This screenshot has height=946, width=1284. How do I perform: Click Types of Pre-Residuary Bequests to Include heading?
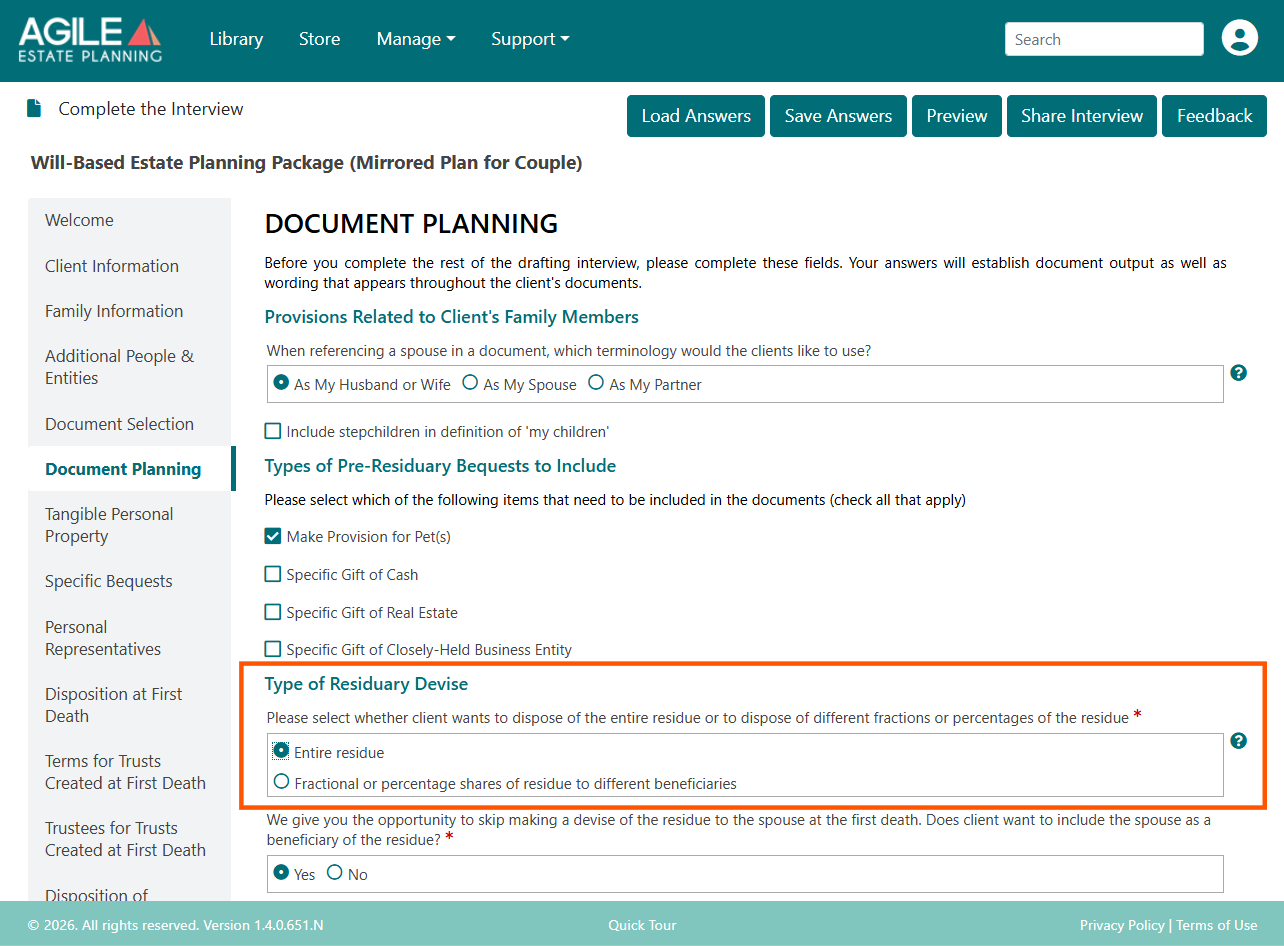coord(440,466)
